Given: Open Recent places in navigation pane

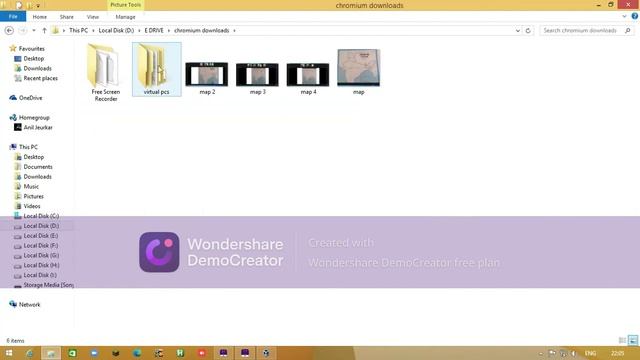Looking at the screenshot, I should point(36,78).
